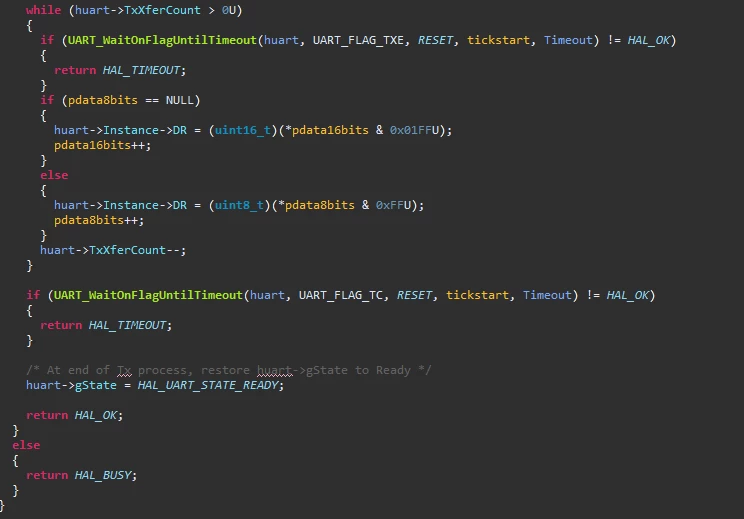Click the comment about restoring gState to Ready
Screen dimensions: 744x519
229,370
